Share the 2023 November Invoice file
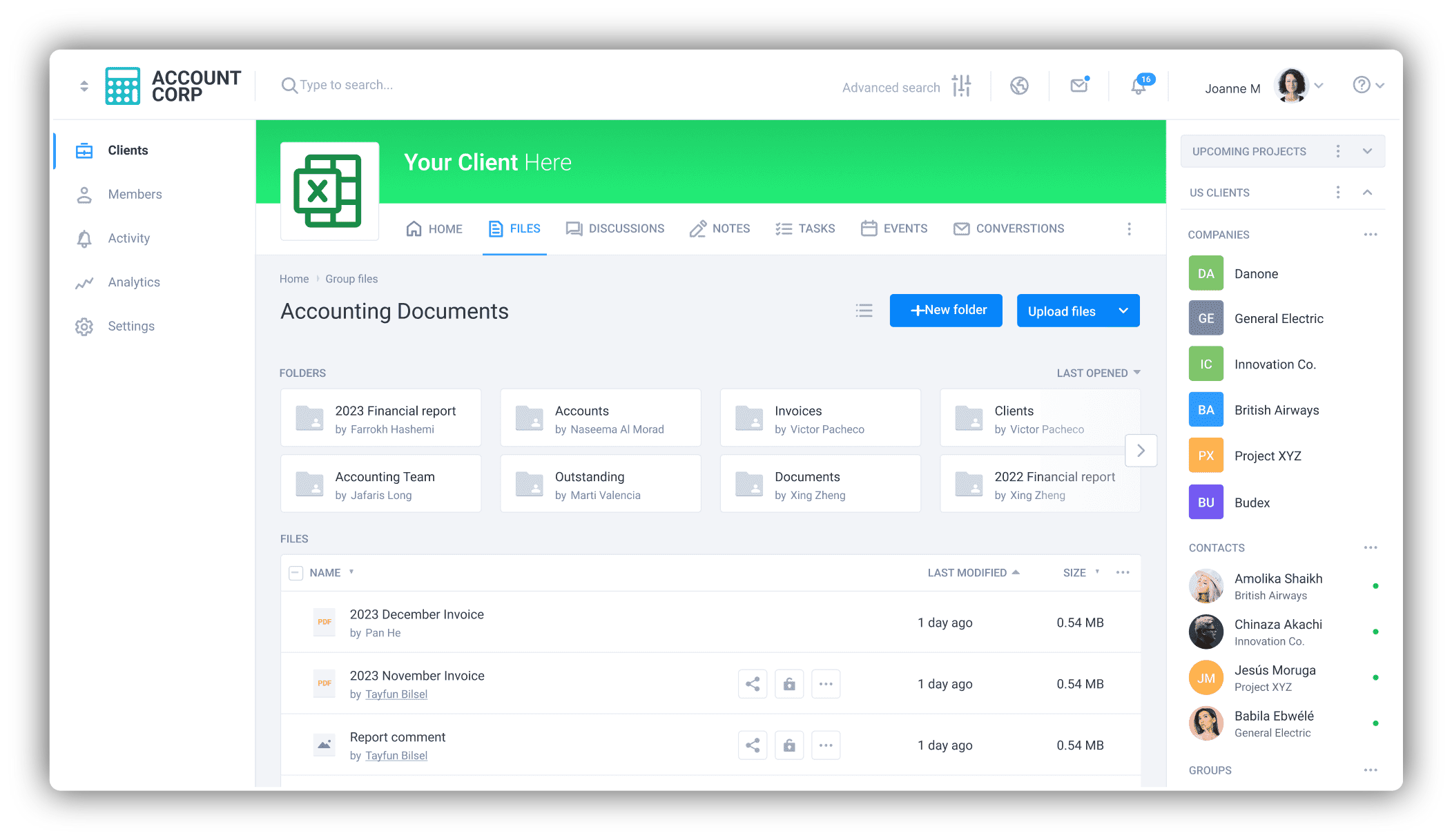The image size is (1452, 840). coord(753,683)
